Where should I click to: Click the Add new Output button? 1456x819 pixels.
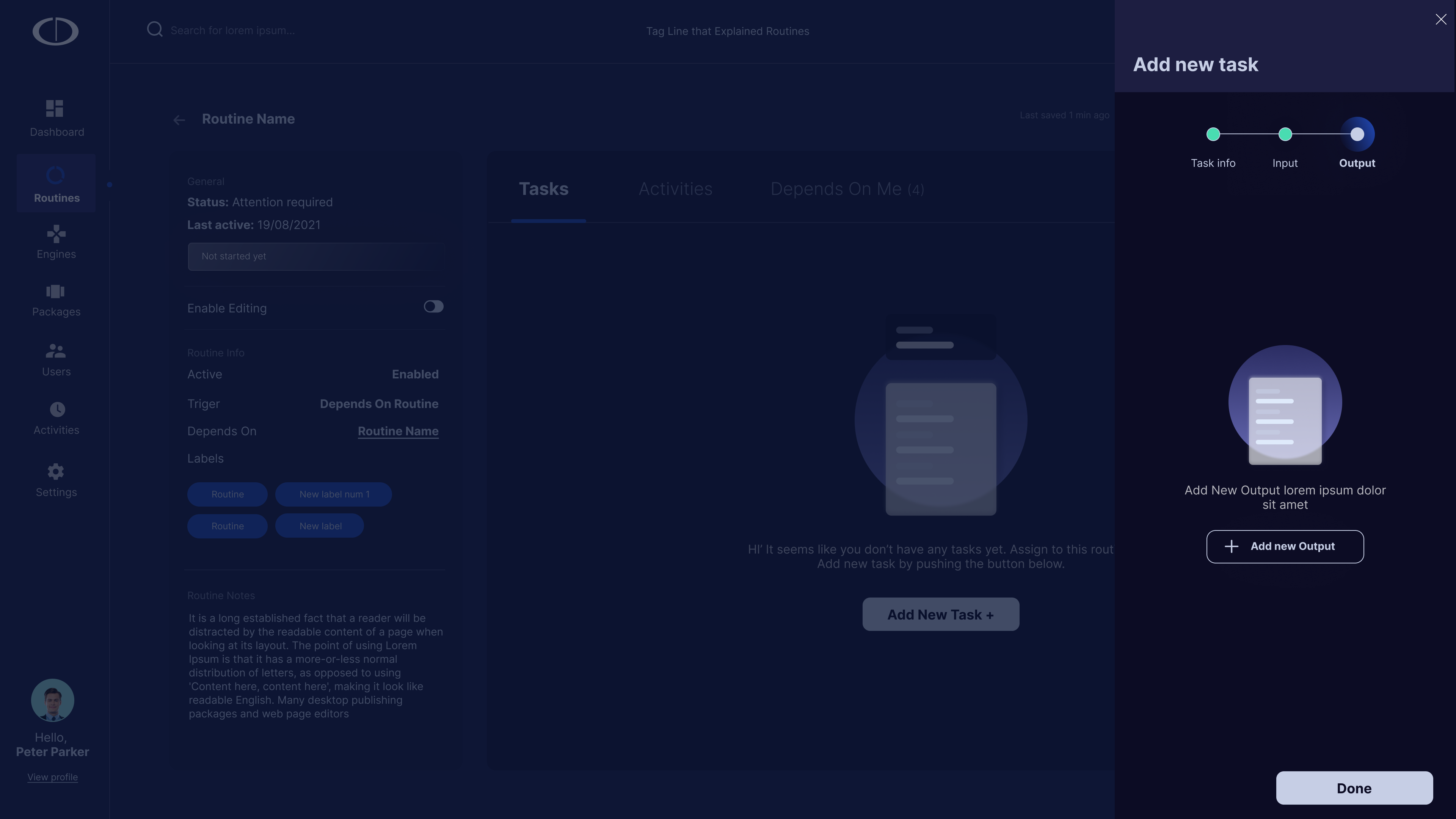1285,546
